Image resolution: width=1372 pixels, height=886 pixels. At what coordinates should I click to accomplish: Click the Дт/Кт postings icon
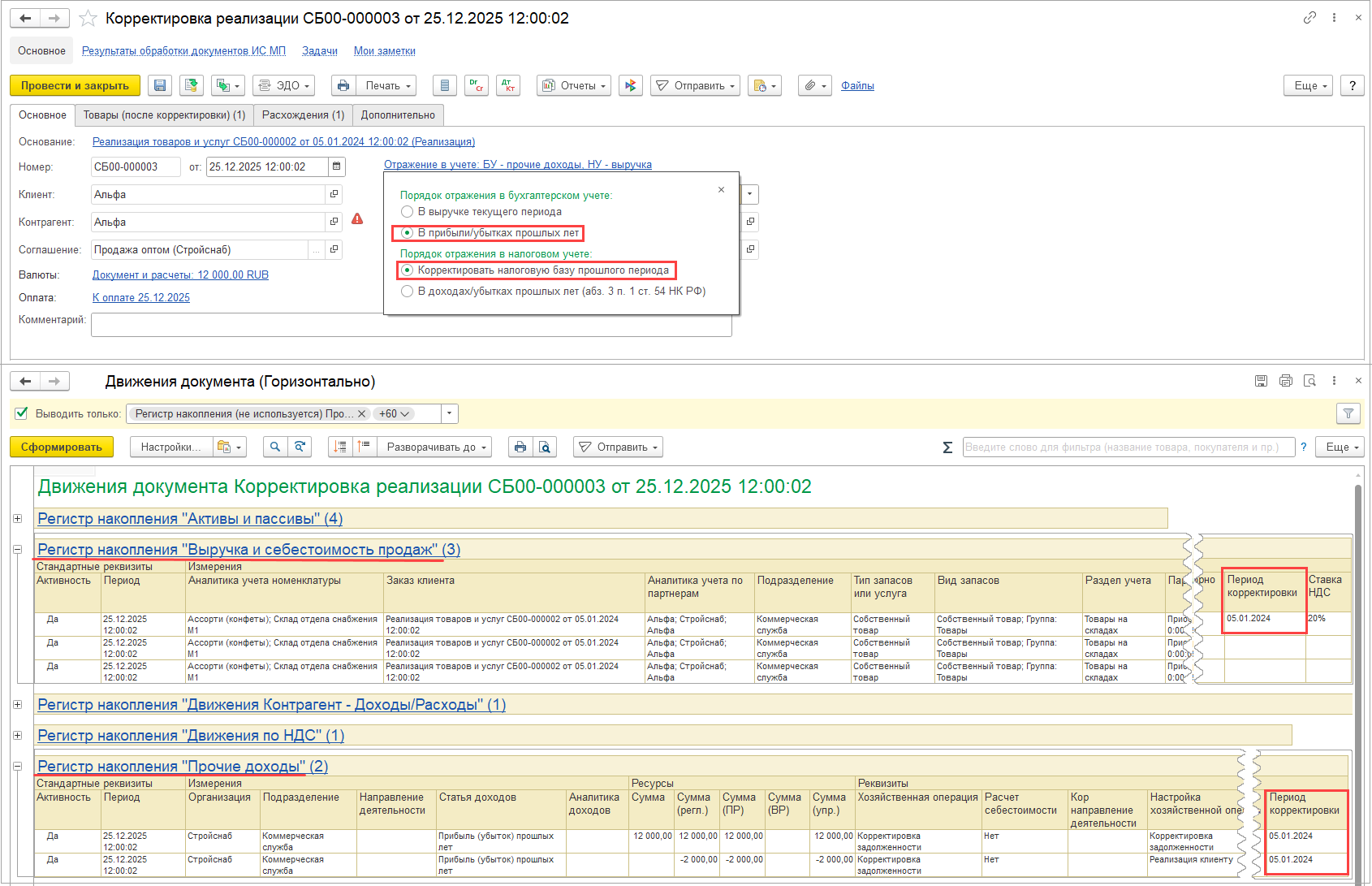507,85
